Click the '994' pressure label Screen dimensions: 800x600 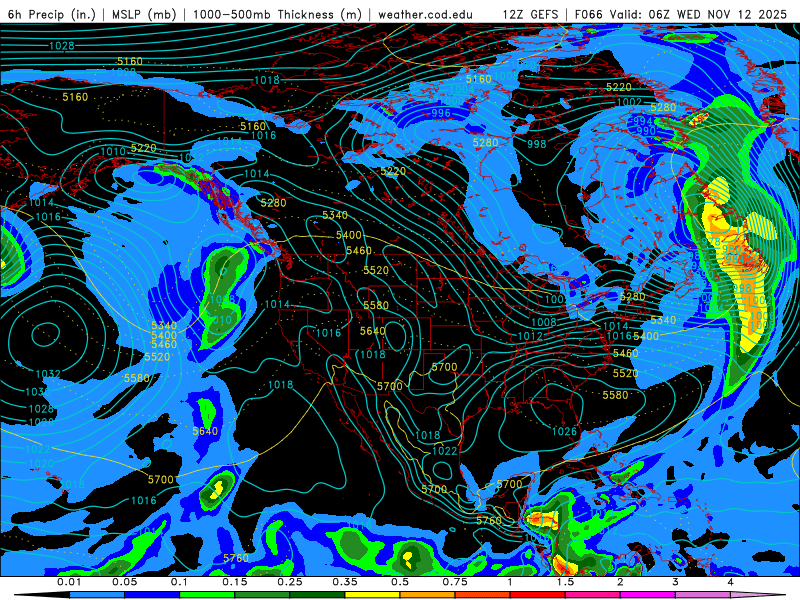(643, 121)
